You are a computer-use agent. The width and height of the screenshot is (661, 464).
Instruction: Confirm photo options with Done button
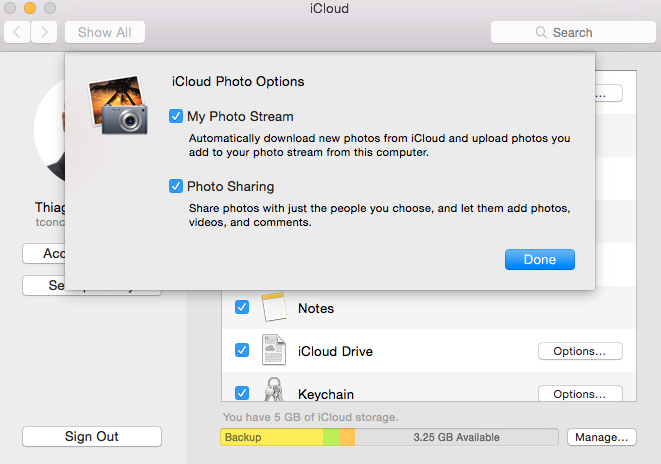[540, 259]
